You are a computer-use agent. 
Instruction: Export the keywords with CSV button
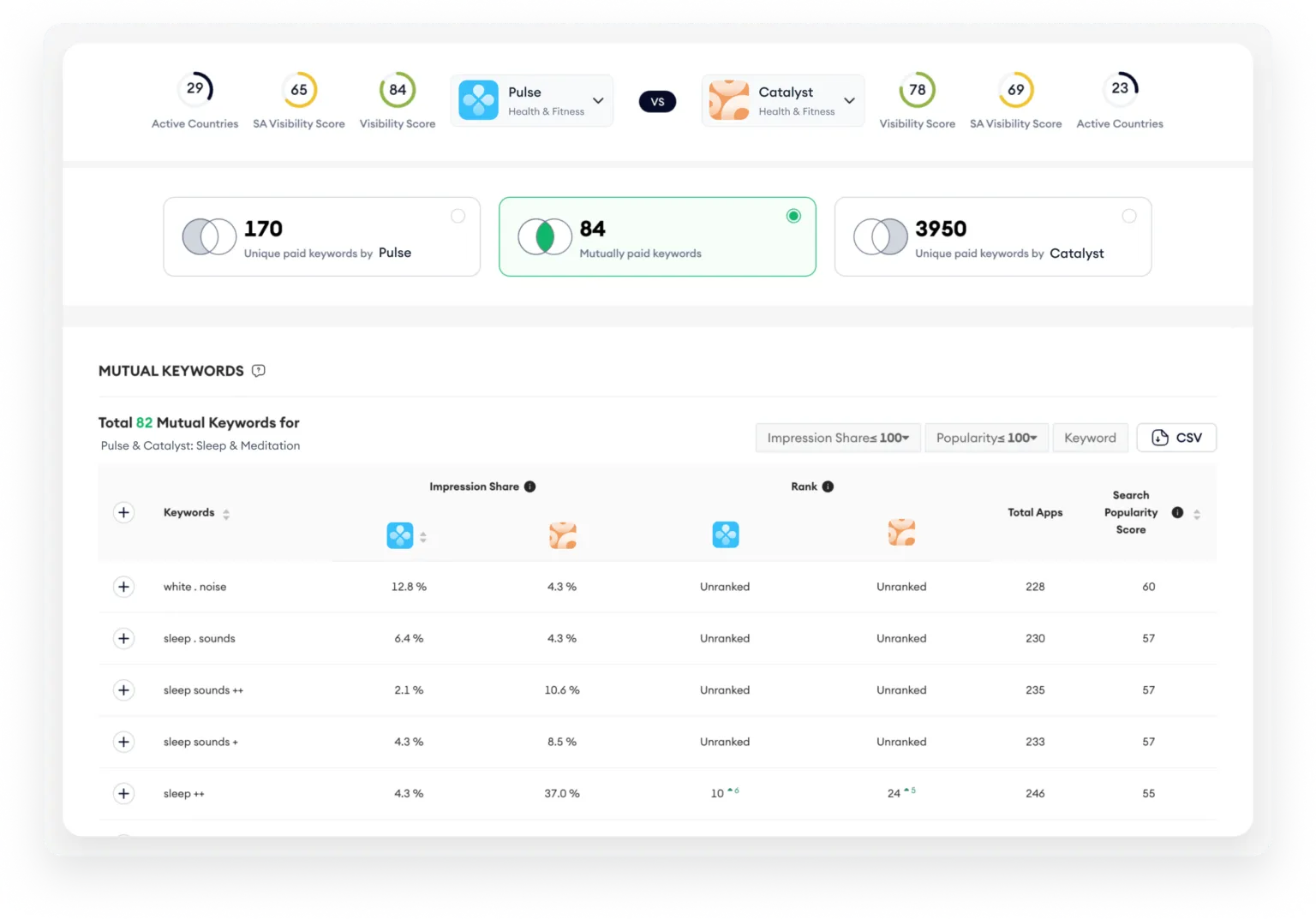1175,438
